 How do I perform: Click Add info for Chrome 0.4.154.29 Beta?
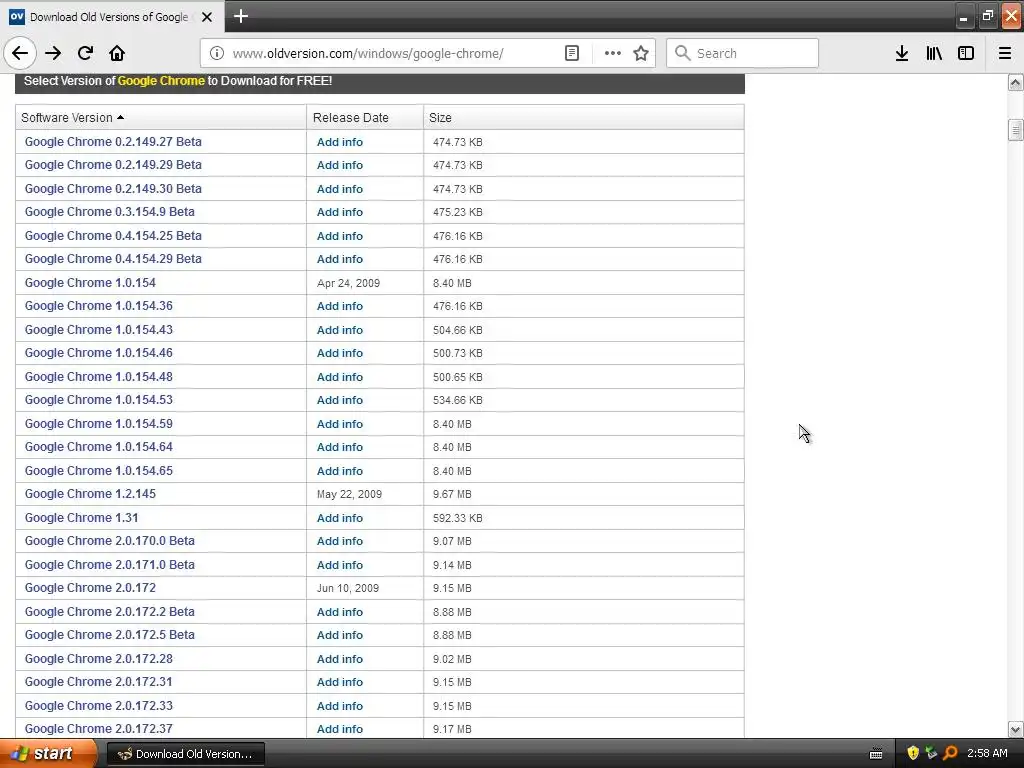340,259
